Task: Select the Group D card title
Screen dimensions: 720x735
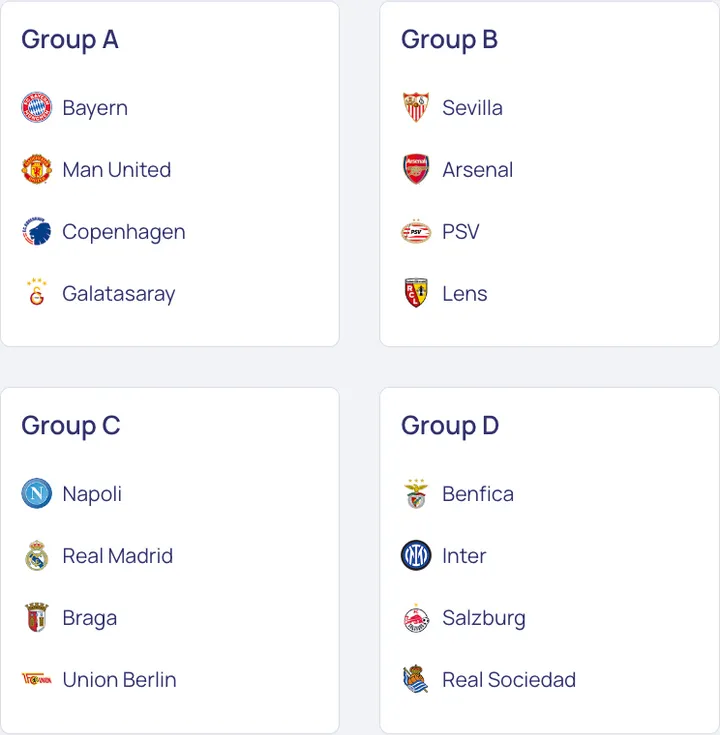Action: coord(450,426)
